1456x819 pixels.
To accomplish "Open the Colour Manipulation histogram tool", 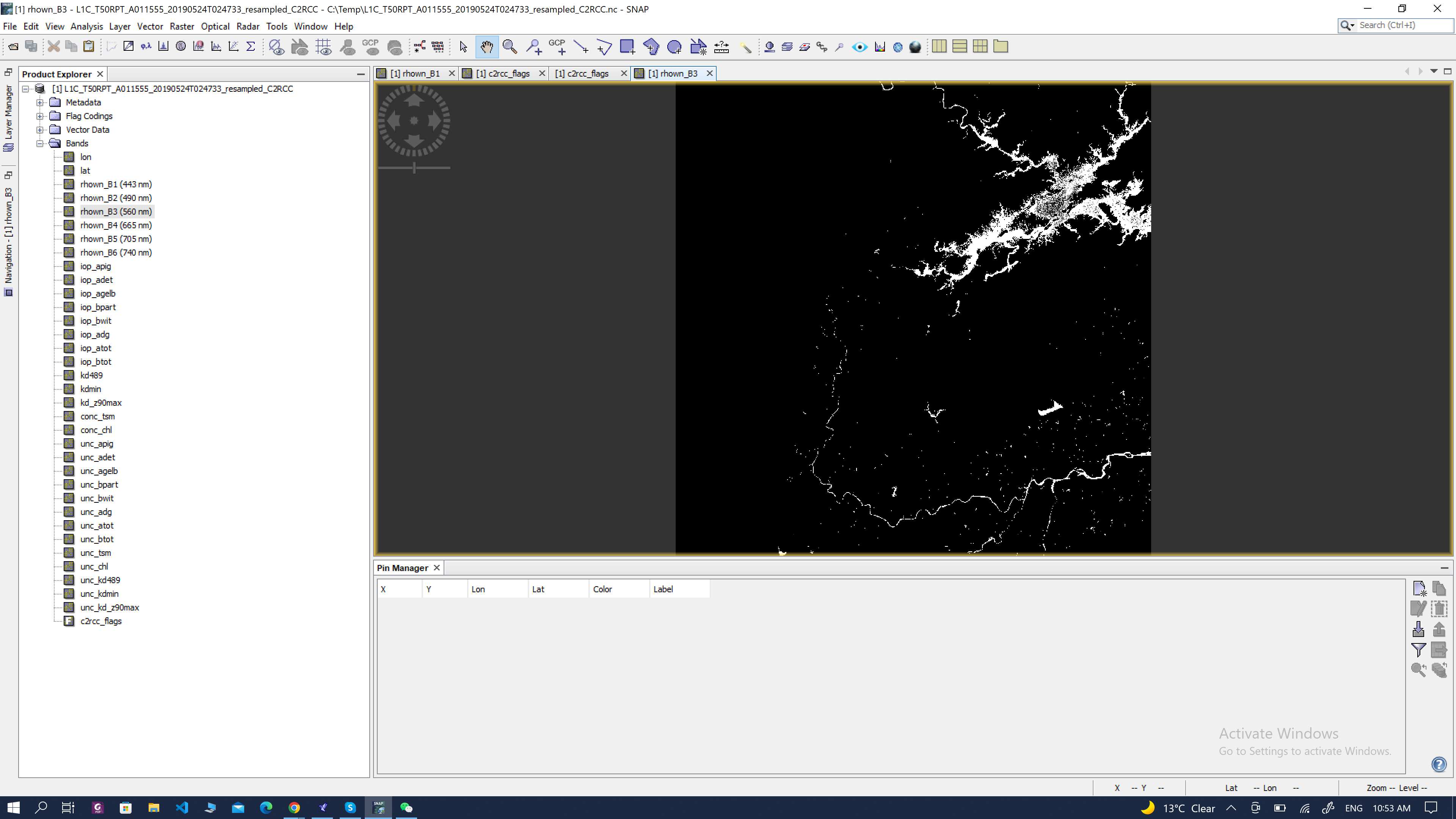I will 880,46.
